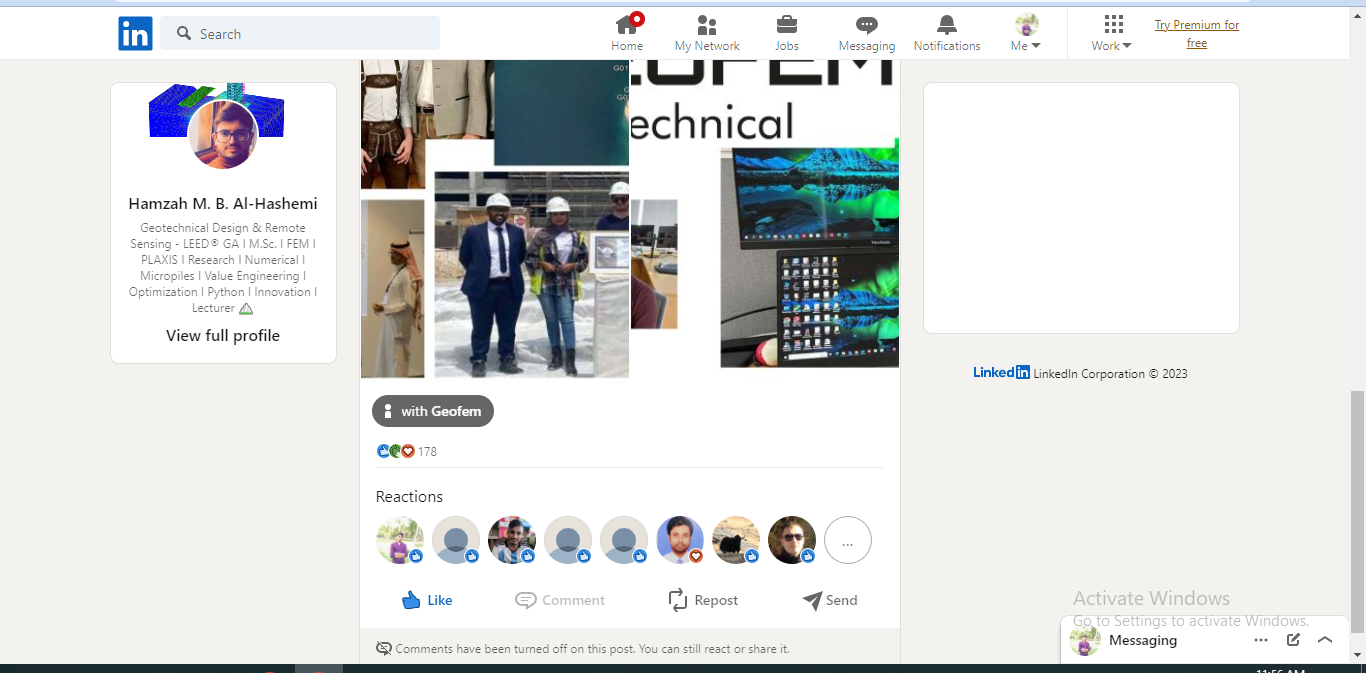The height and width of the screenshot is (673, 1366).
Task: Compose a new message icon
Action: (x=1293, y=640)
